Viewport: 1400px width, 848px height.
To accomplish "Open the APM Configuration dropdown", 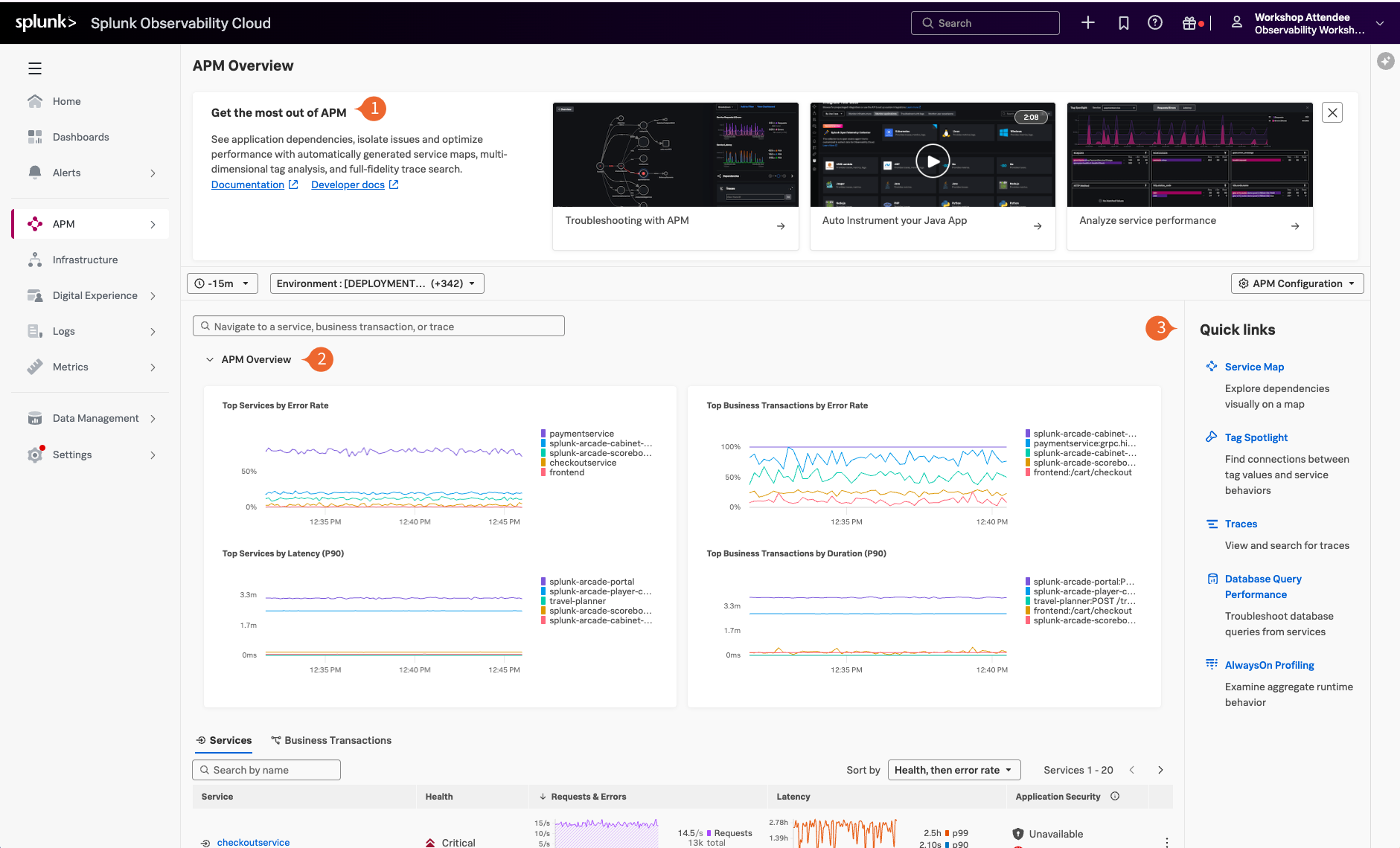I will 1297,283.
